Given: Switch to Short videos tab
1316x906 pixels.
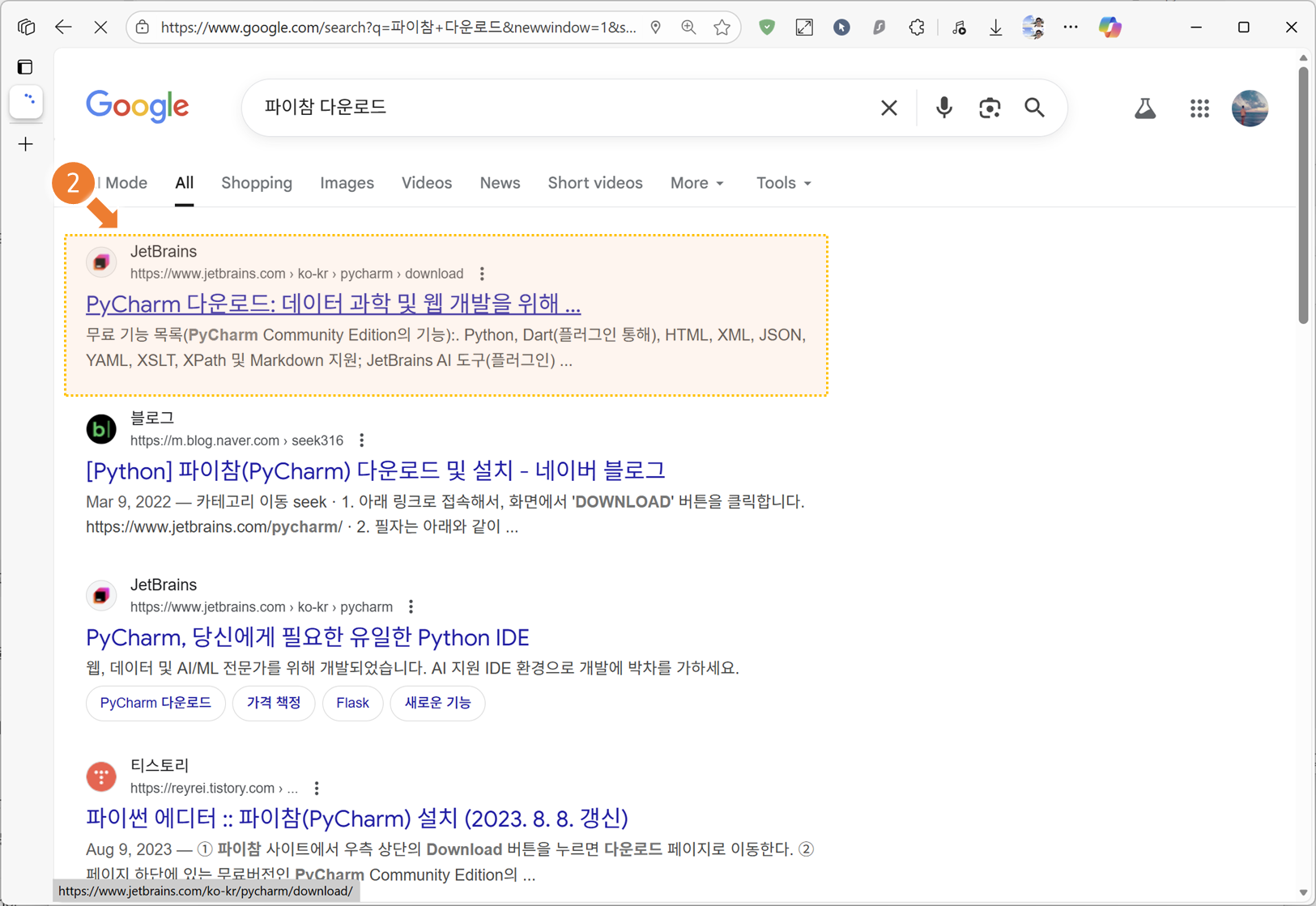Looking at the screenshot, I should (x=595, y=183).
